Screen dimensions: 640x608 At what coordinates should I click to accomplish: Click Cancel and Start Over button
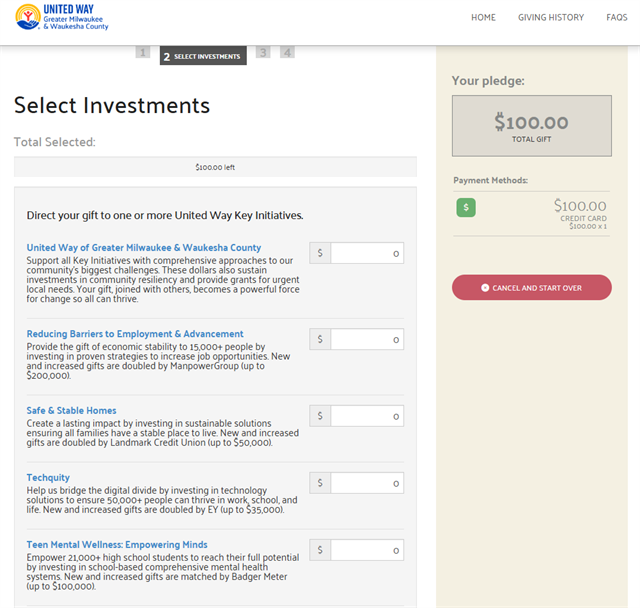pos(531,288)
